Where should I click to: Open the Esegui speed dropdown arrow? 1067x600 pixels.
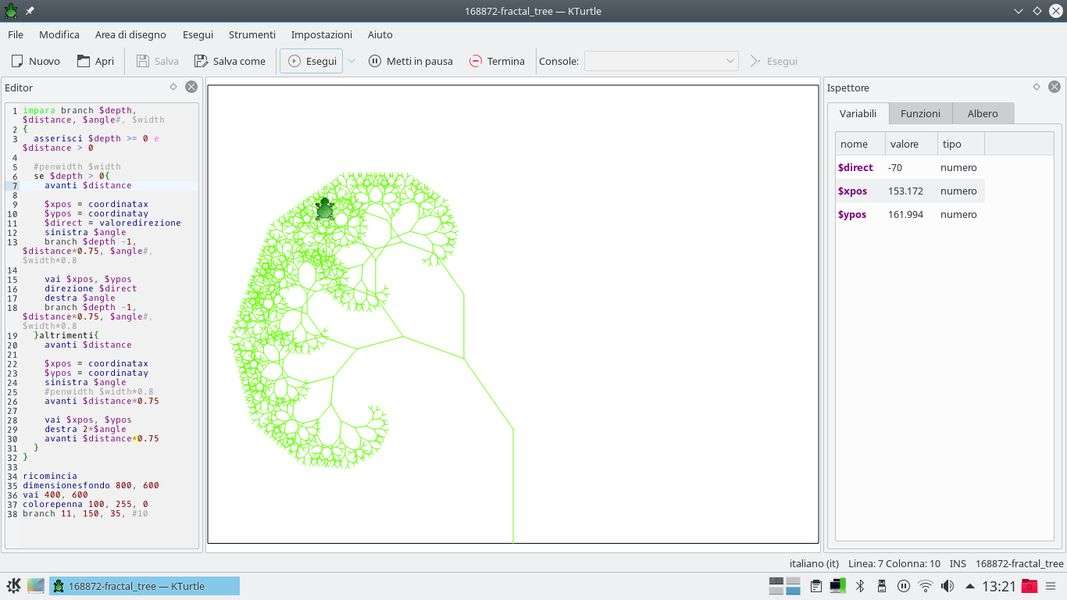click(x=351, y=61)
